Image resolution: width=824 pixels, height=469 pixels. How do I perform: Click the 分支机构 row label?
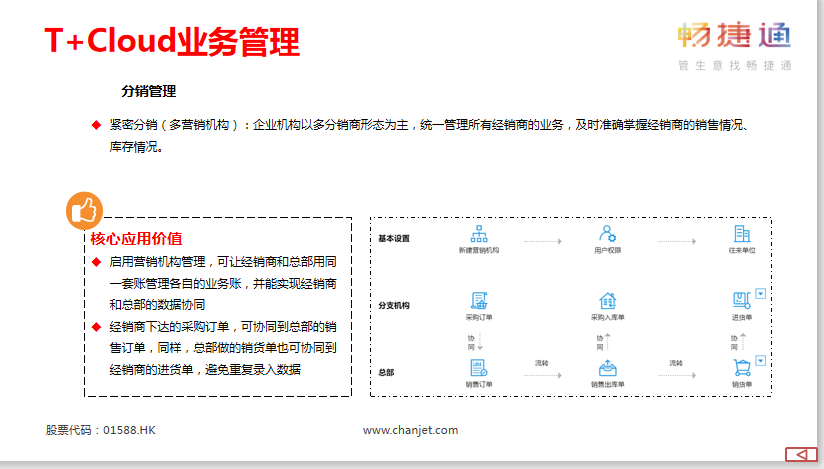(x=394, y=305)
